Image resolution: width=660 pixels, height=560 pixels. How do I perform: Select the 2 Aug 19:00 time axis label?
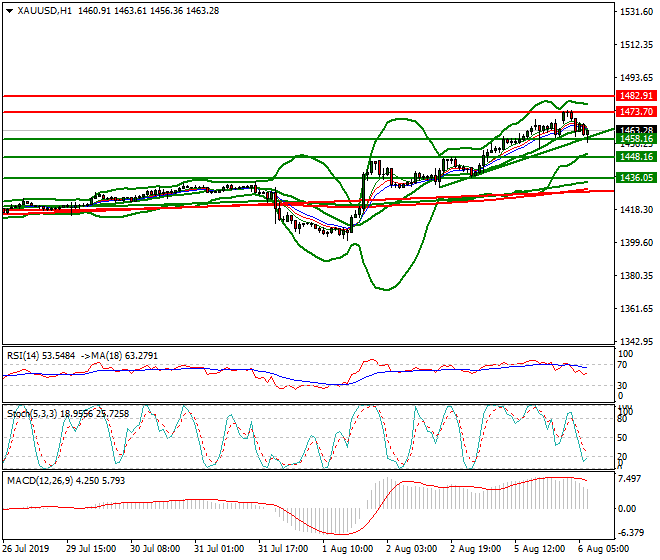[x=476, y=549]
